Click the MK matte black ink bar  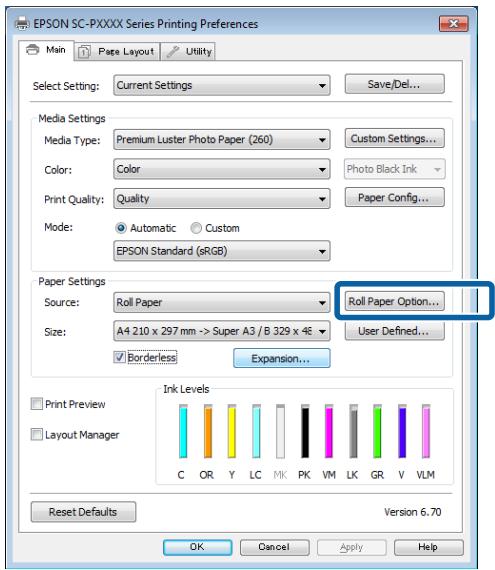tap(280, 431)
